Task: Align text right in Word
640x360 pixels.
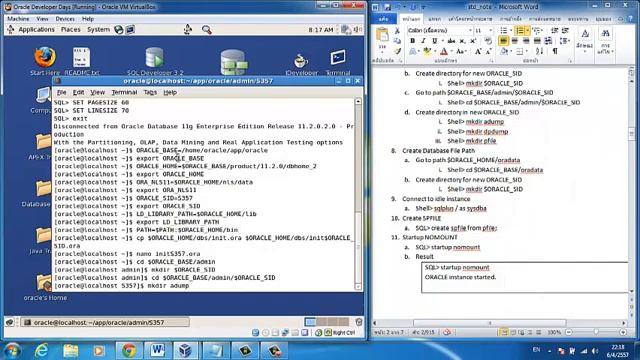Action: [526, 41]
